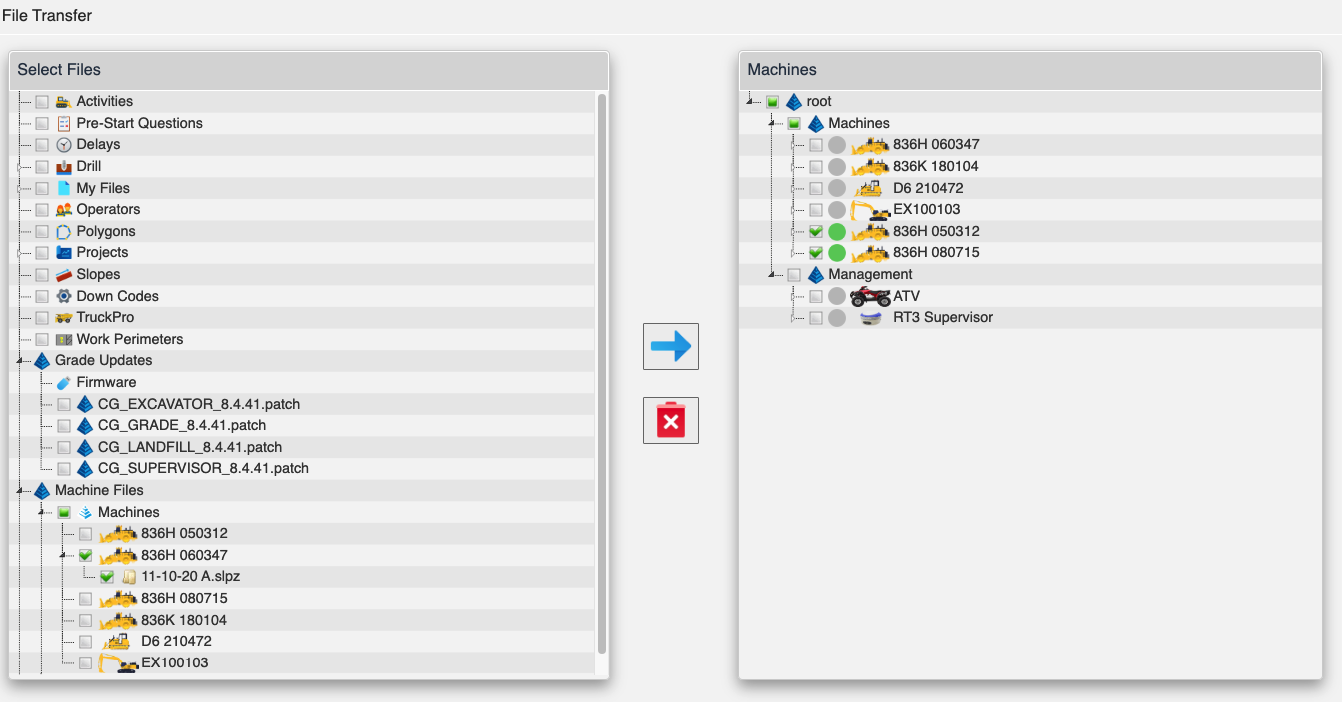The image size is (1342, 702).
Task: Check the CG_LANDFILL_8.4.41.patch checkbox
Action: coord(64,447)
